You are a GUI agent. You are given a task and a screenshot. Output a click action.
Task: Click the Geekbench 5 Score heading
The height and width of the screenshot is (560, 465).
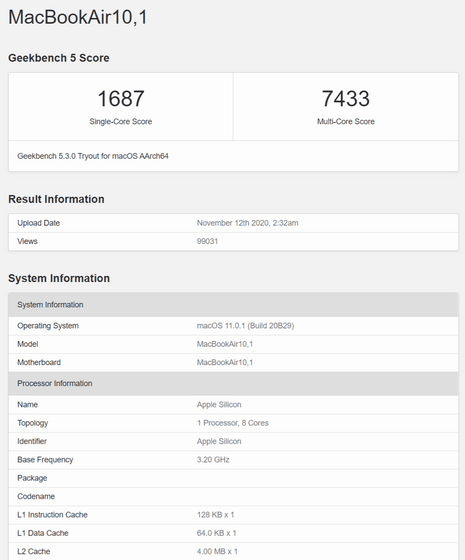tap(59, 58)
